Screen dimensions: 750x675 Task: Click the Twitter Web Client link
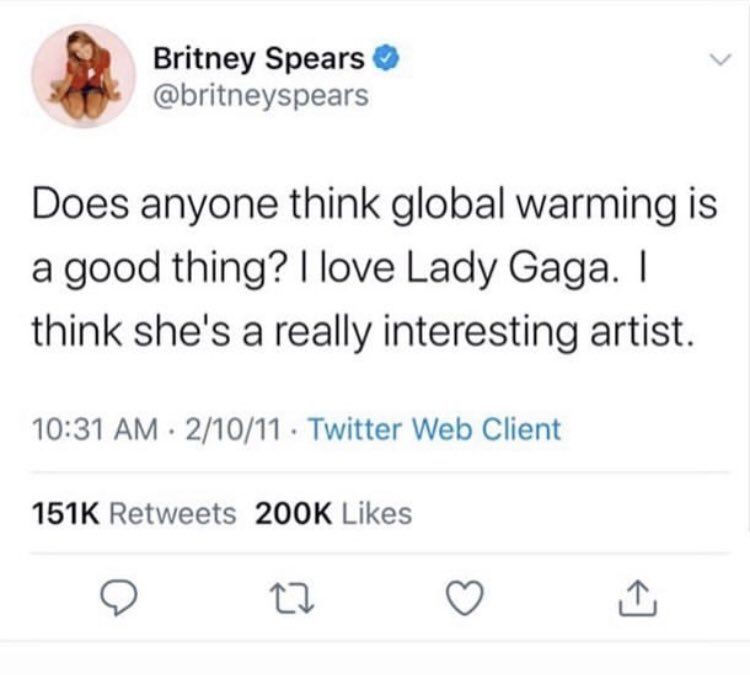(x=435, y=429)
